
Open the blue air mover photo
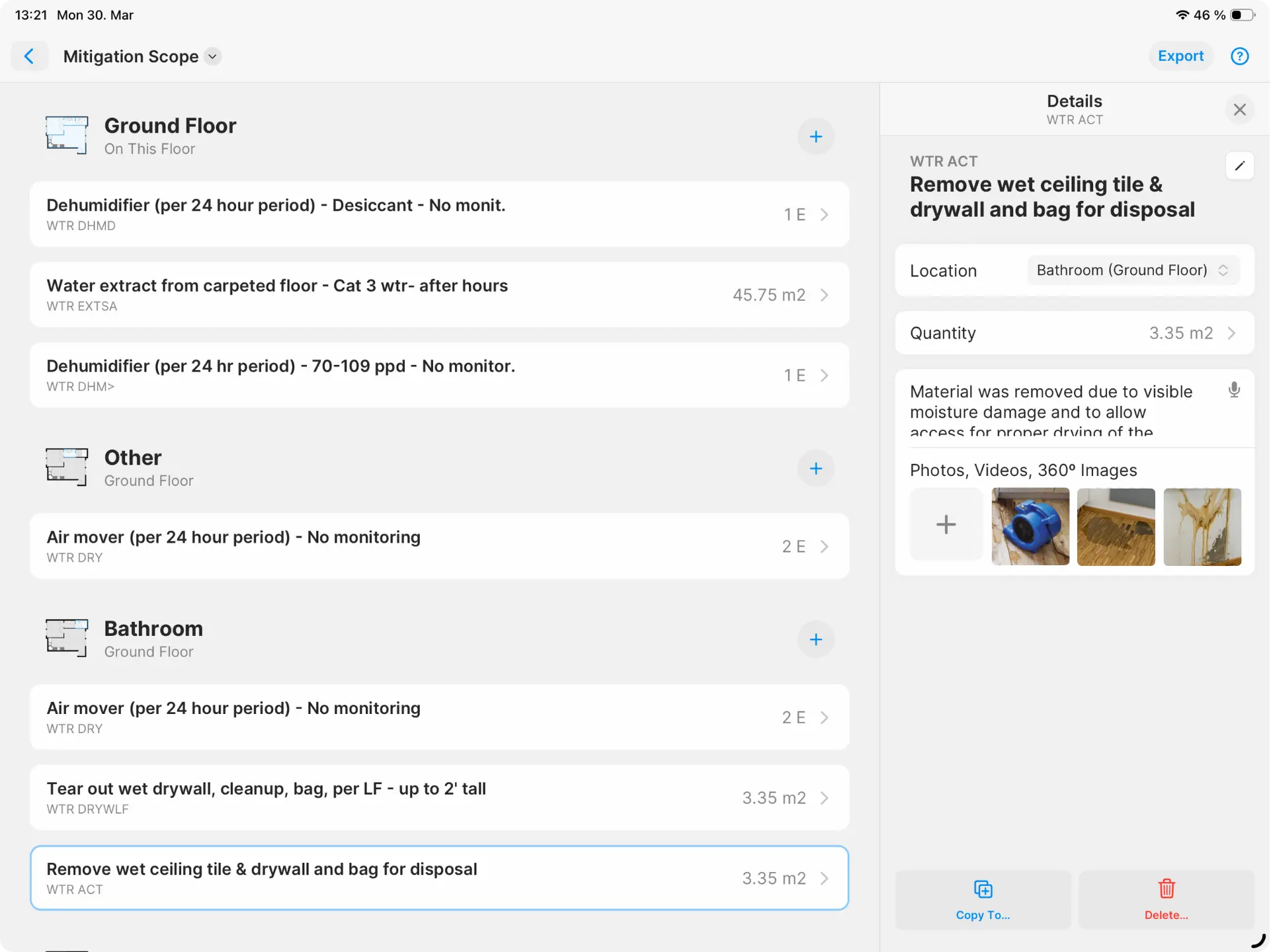coord(1030,527)
